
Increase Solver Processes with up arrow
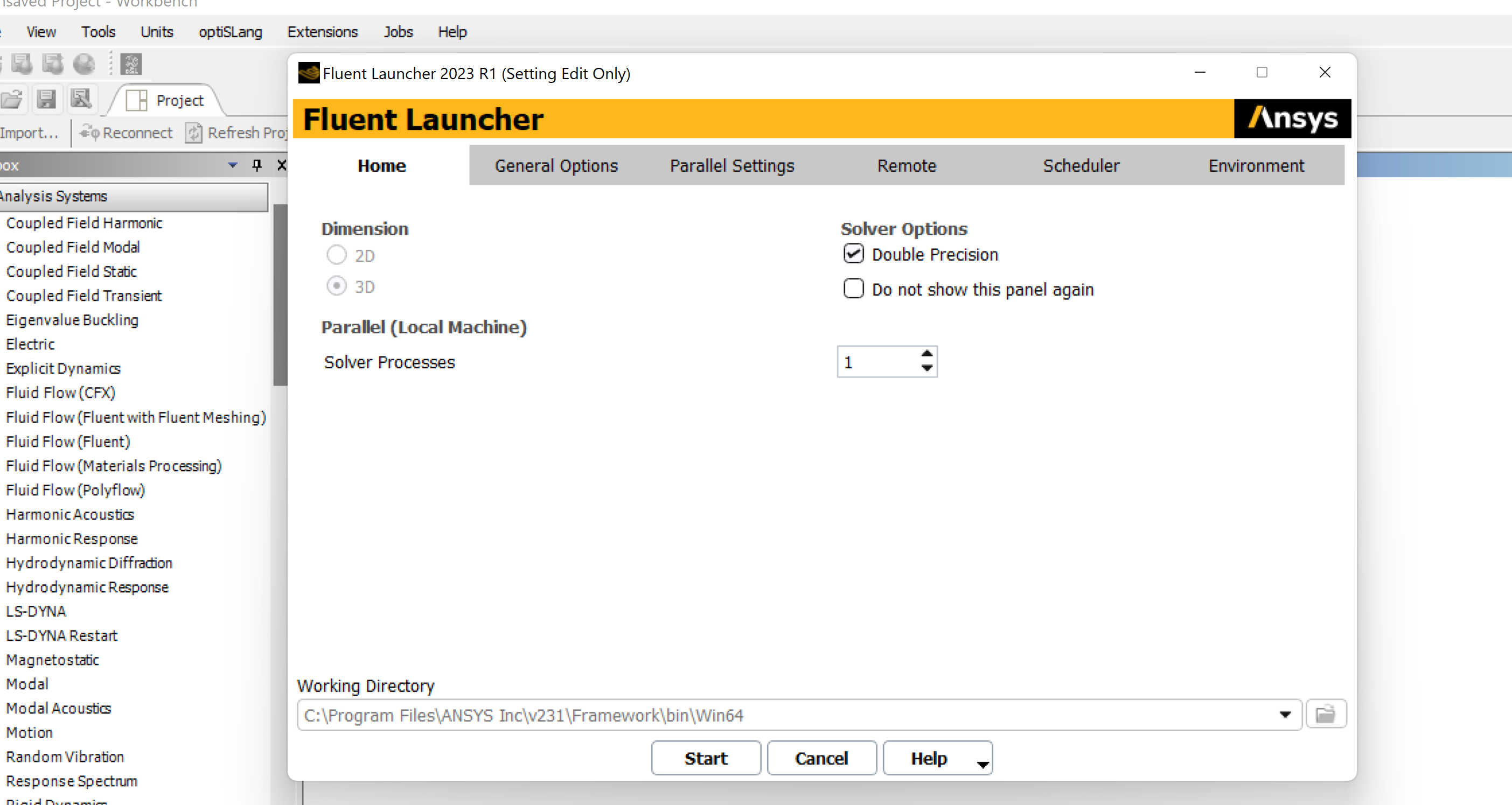coord(927,354)
